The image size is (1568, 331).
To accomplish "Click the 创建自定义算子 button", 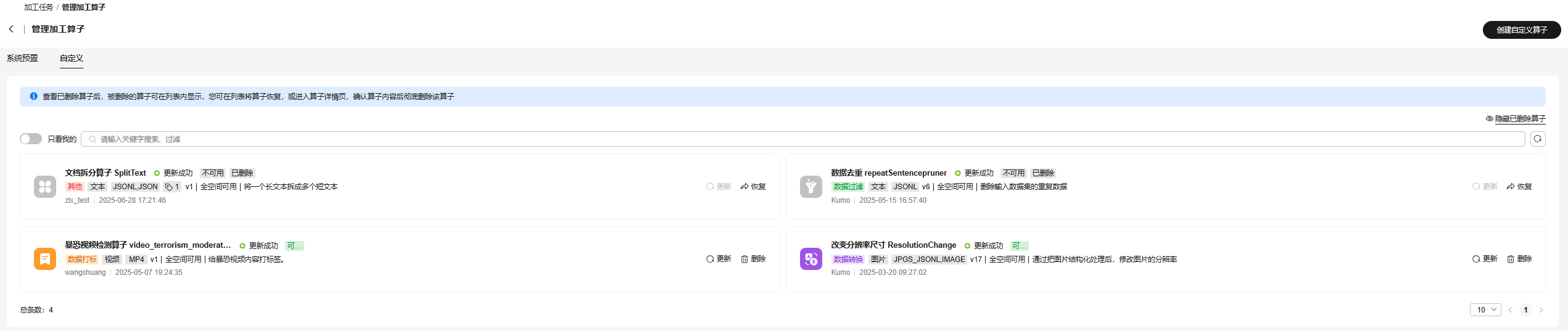I will (x=1522, y=30).
